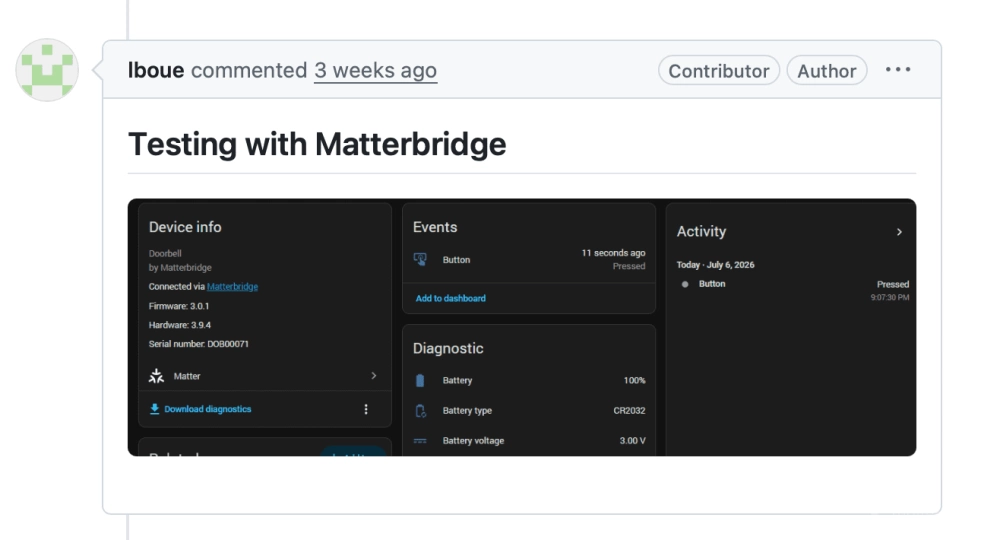Open the '3 weeks ago' timestamp link

click(375, 70)
